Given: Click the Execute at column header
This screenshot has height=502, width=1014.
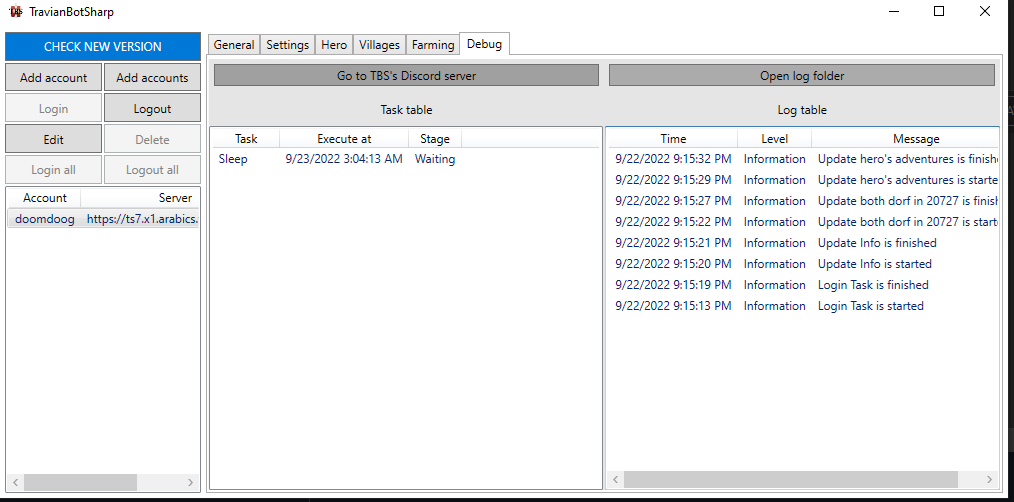Looking at the screenshot, I should coord(344,139).
